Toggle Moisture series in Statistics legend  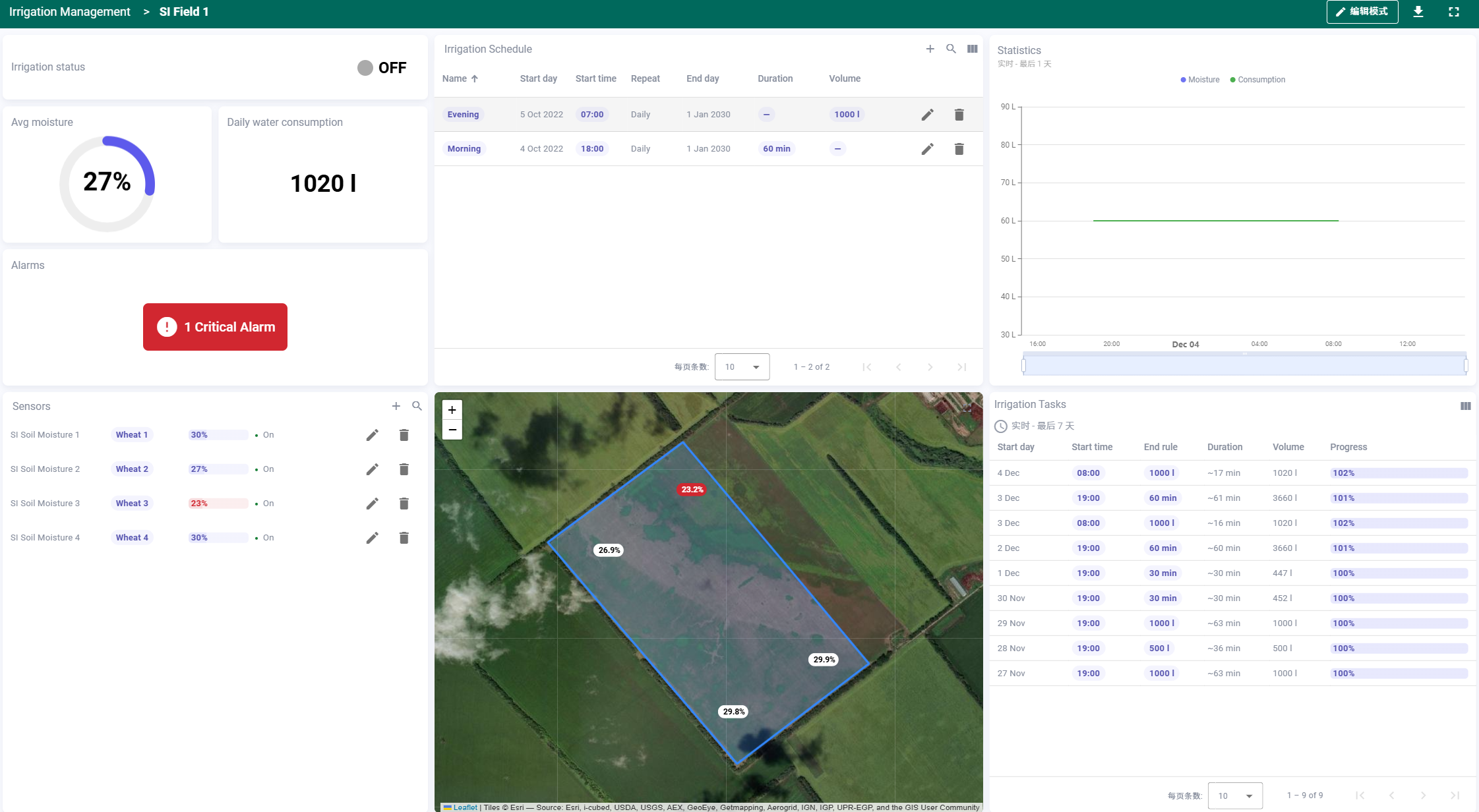click(x=1200, y=80)
